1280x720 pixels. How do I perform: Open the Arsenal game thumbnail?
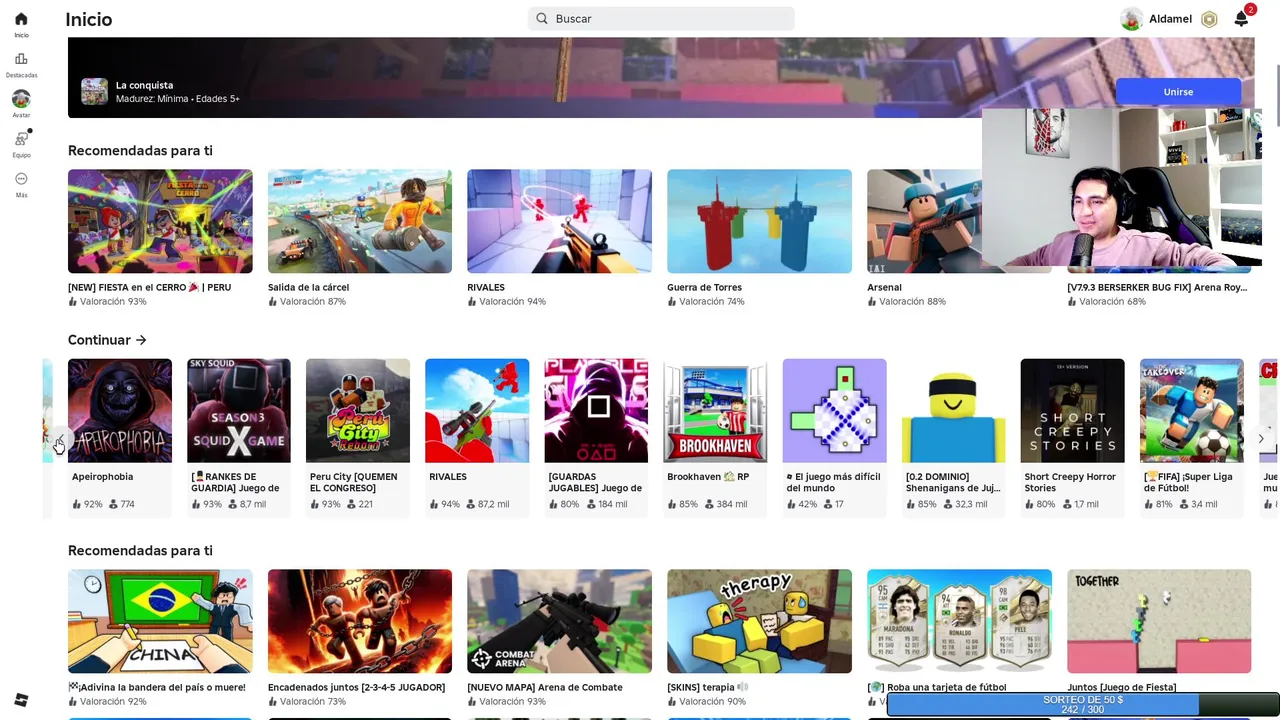click(x=924, y=221)
